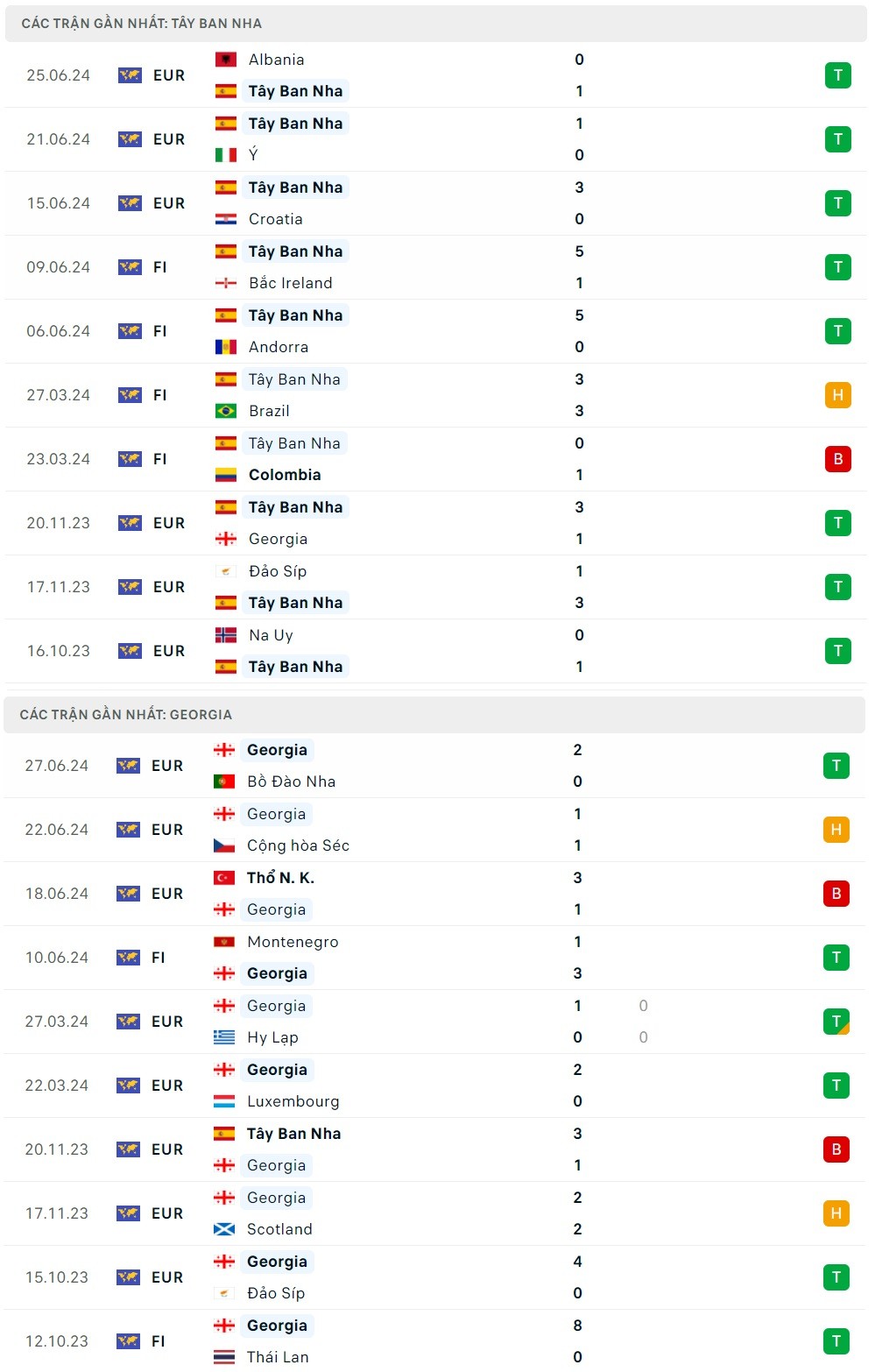Select the Georgia recent matches header
Viewport: 875px width, 1372px height.
[x=126, y=715]
